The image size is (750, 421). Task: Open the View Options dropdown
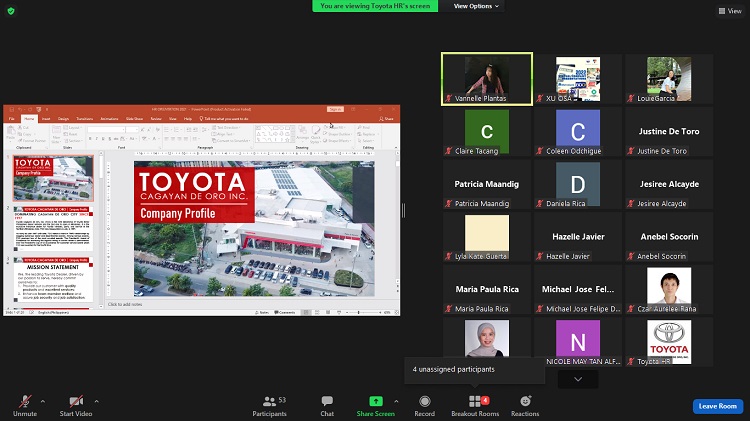(x=476, y=6)
